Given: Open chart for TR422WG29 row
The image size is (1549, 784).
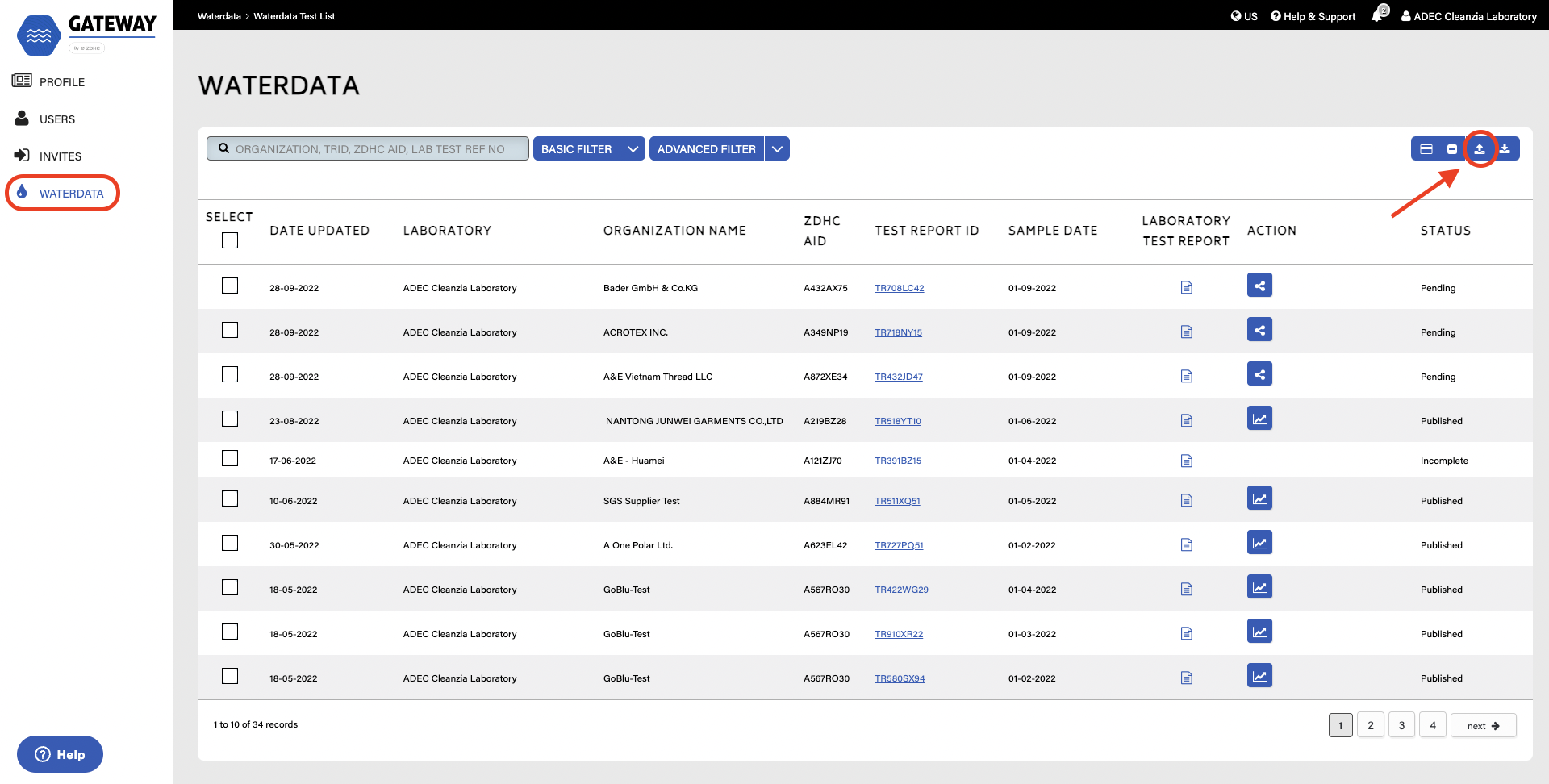Looking at the screenshot, I should [1259, 587].
